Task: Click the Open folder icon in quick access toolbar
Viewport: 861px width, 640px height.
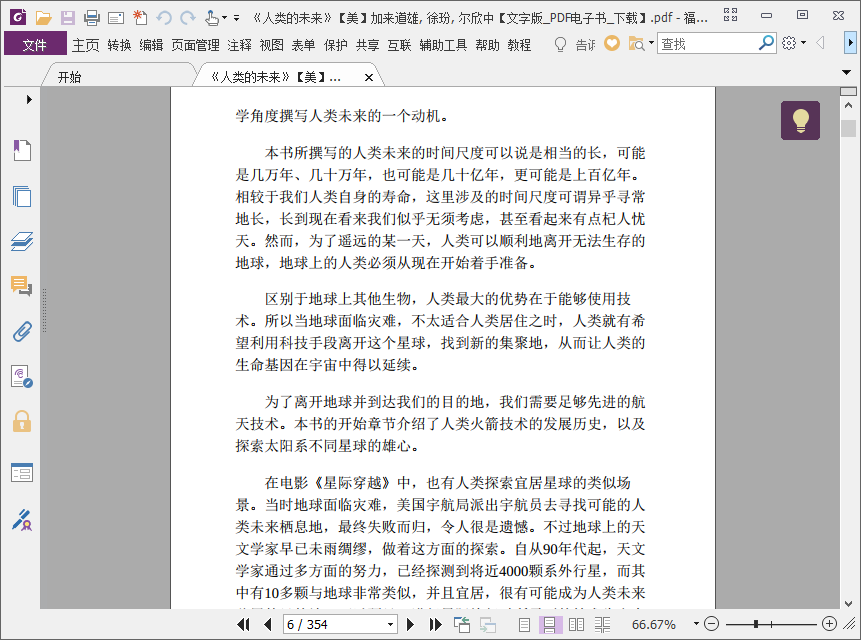Action: (x=43, y=18)
